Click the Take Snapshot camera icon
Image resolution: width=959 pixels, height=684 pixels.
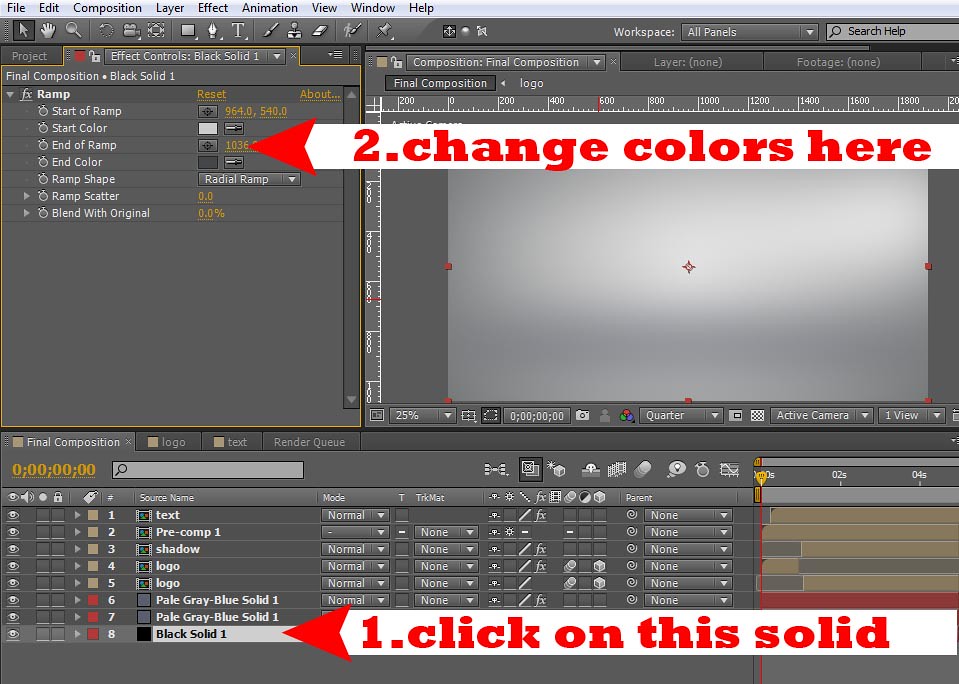(583, 416)
